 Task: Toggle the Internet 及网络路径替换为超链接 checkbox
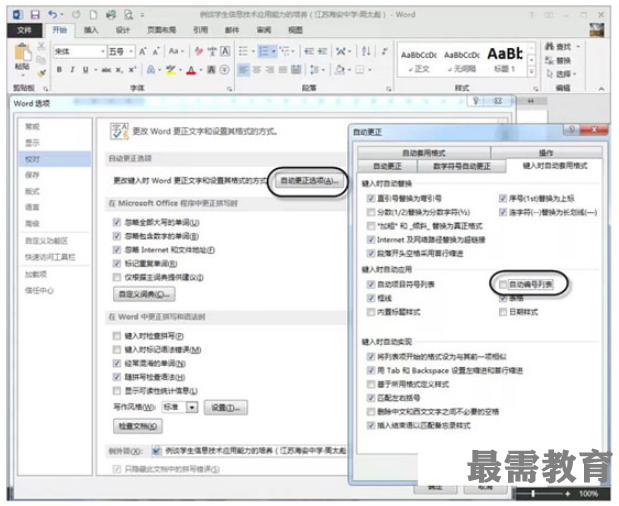coord(371,240)
